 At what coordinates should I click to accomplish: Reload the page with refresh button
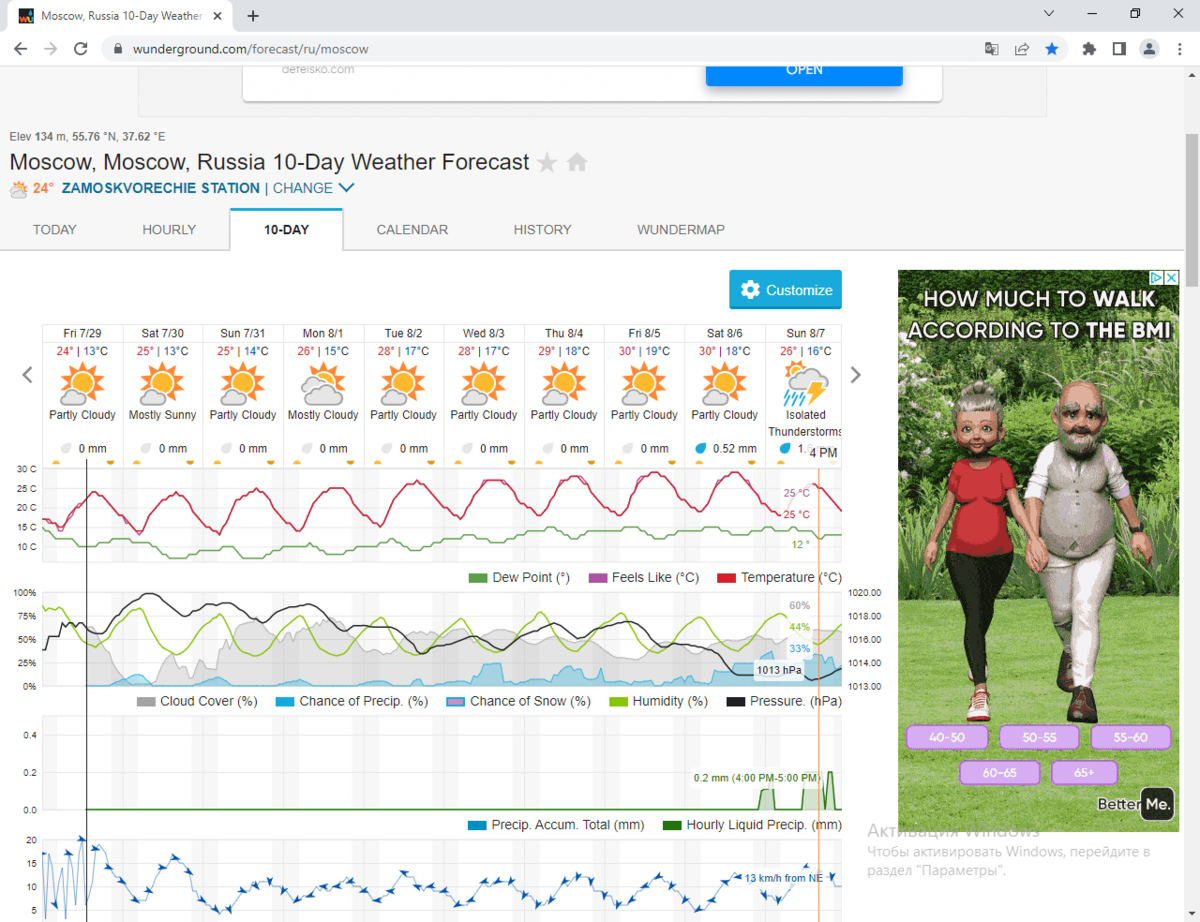coord(81,48)
